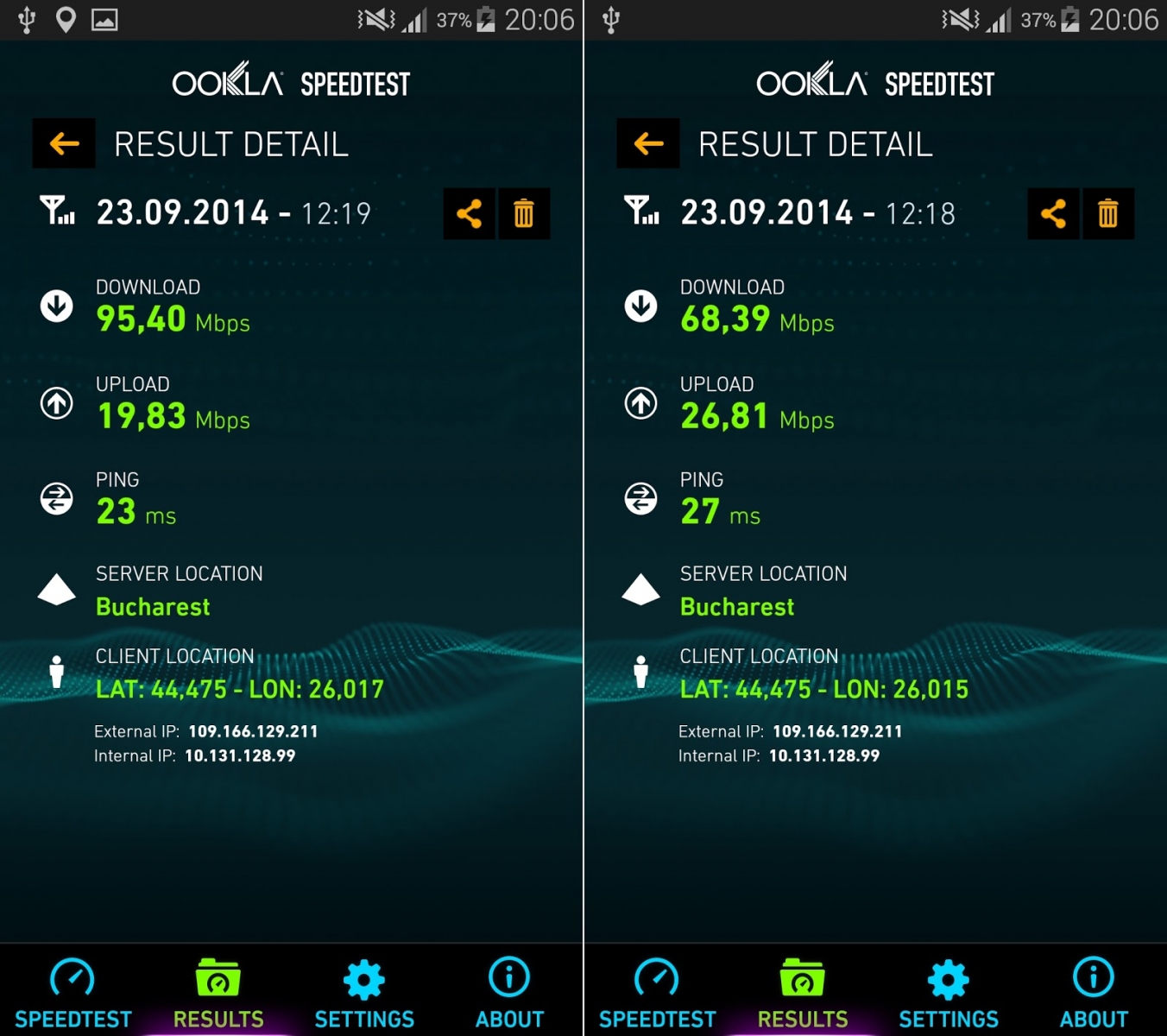The width and height of the screenshot is (1167, 1036).
Task: Click the download arrow icon for 68,39 Mbps
Action: tap(640, 306)
